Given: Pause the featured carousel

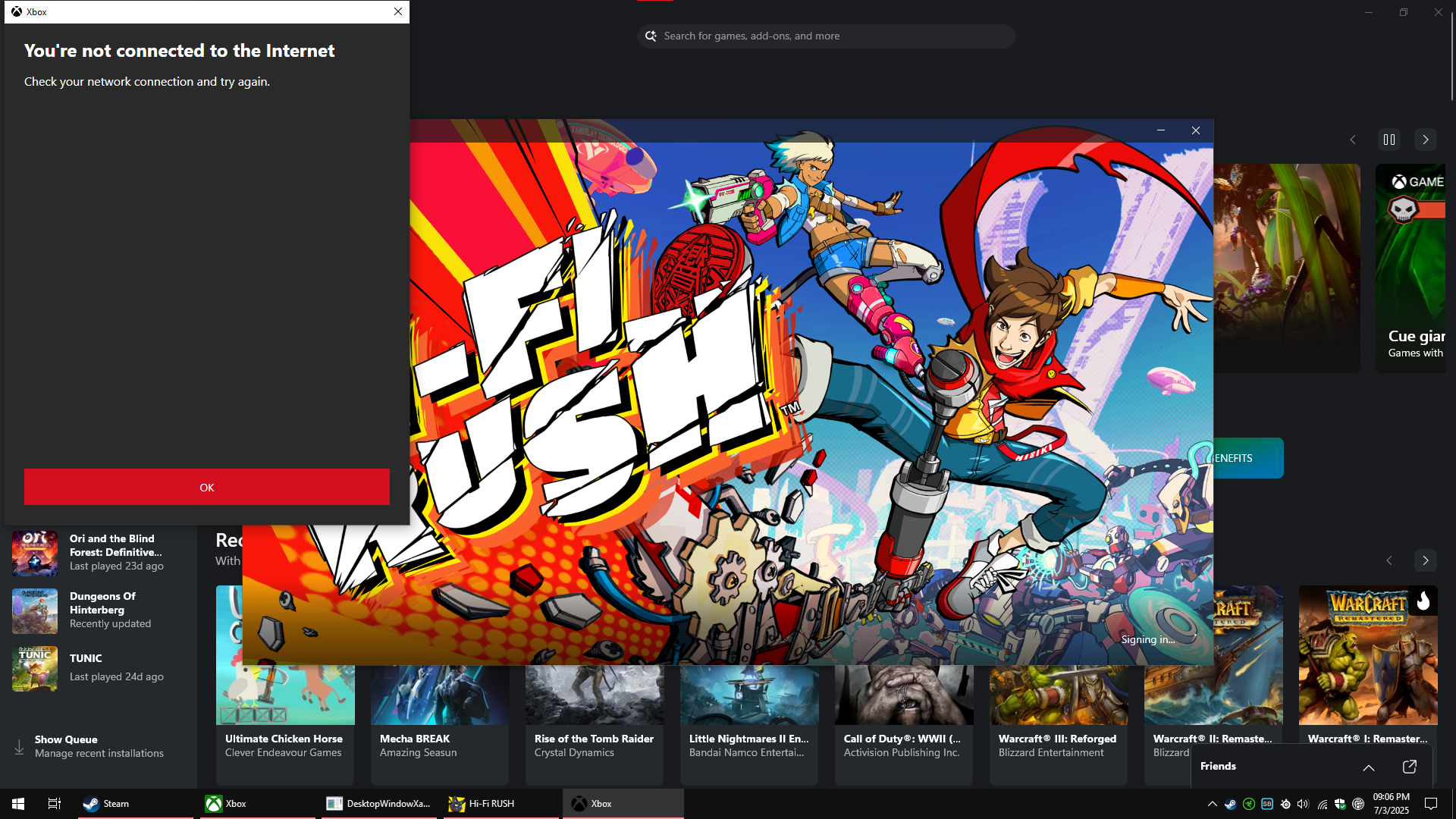Looking at the screenshot, I should pos(1389,140).
